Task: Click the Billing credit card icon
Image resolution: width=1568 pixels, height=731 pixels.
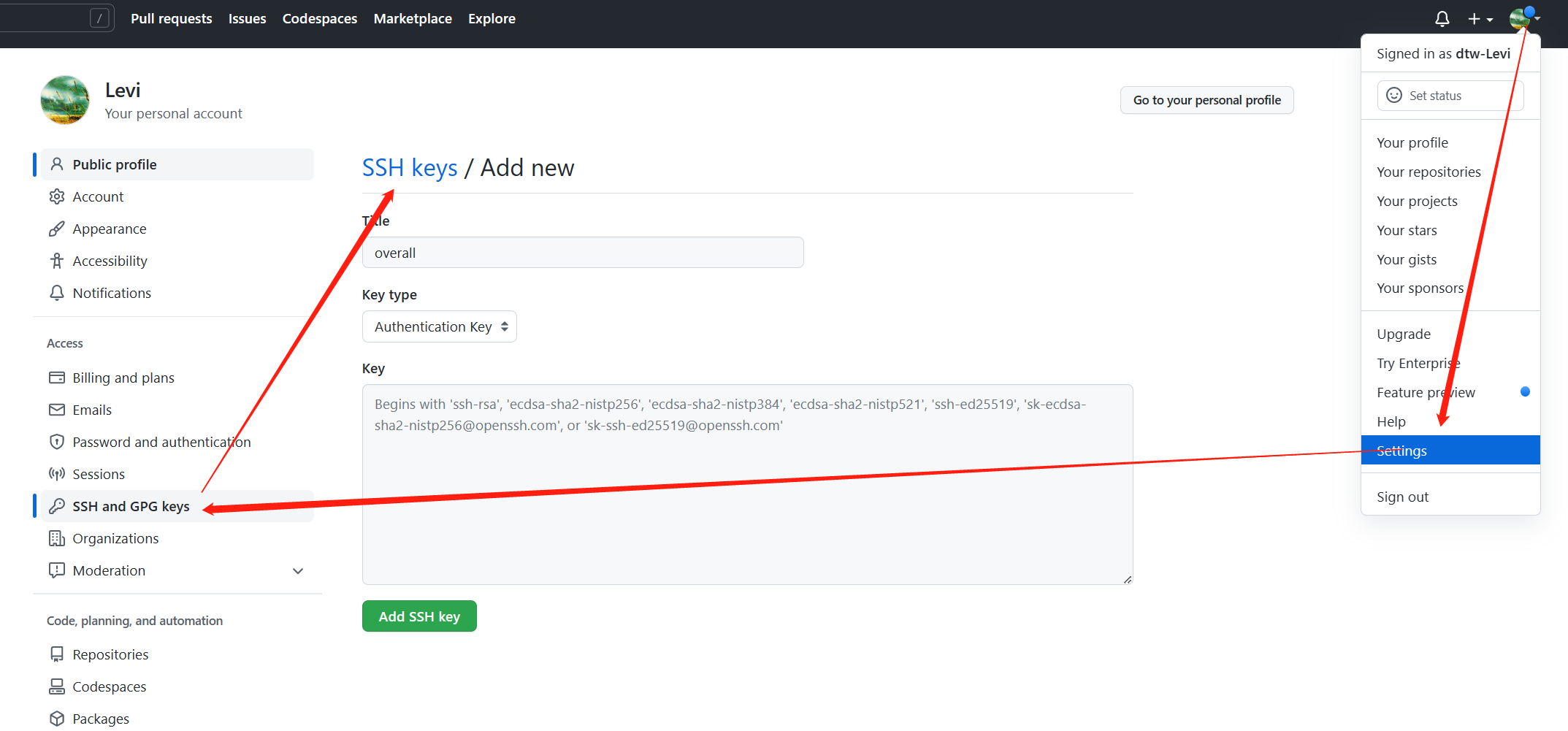Action: pos(57,378)
